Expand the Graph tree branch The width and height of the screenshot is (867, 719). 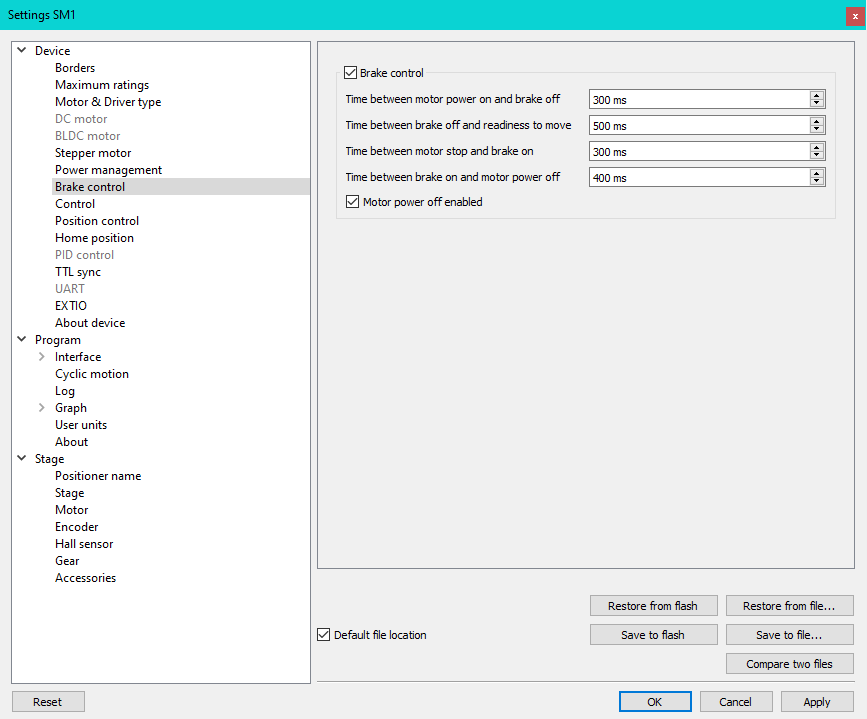(40, 407)
